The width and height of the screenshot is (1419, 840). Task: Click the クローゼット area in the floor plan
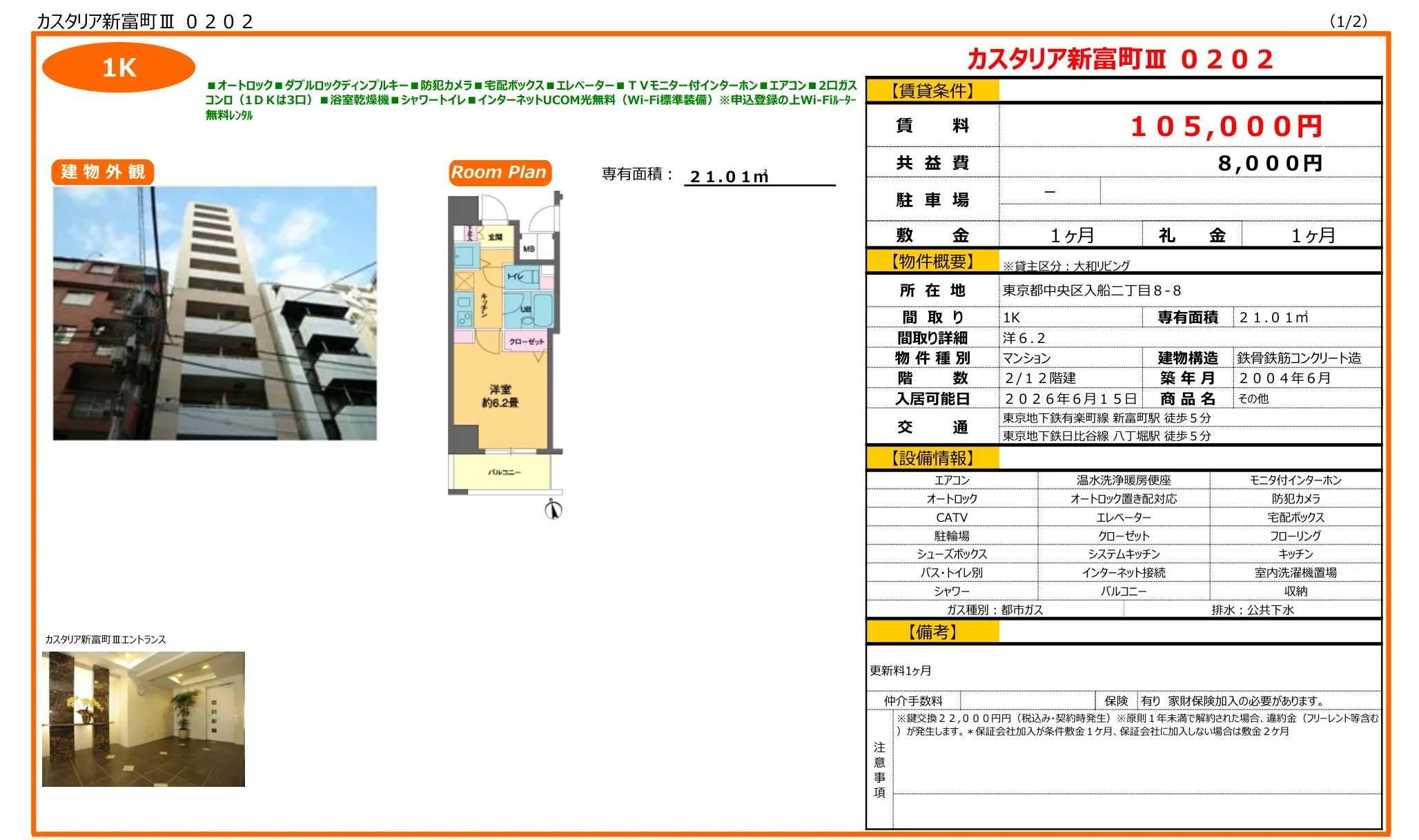(x=525, y=342)
